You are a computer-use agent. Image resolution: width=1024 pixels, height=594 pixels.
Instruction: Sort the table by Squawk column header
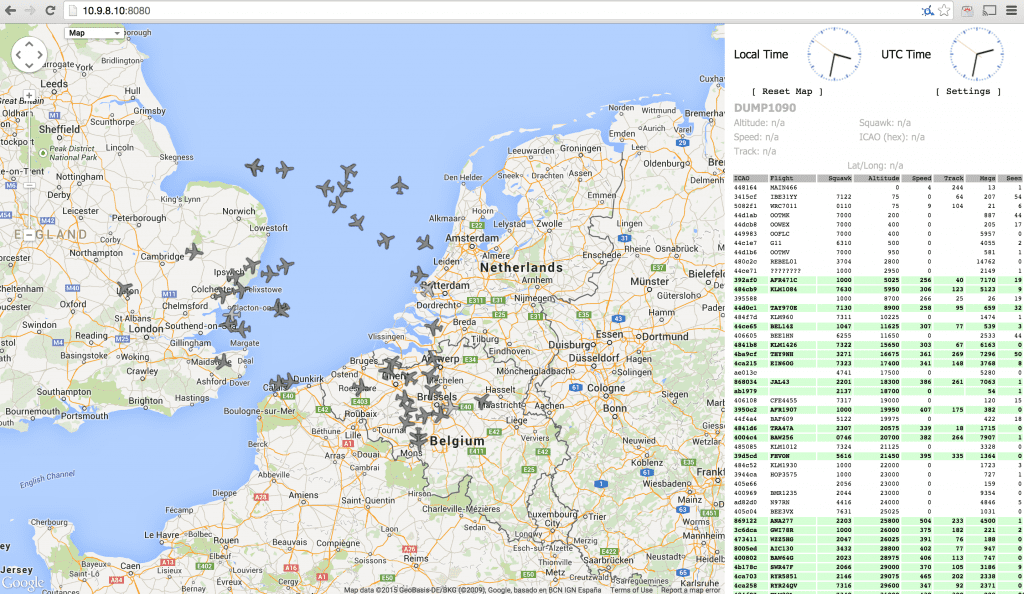click(835, 178)
